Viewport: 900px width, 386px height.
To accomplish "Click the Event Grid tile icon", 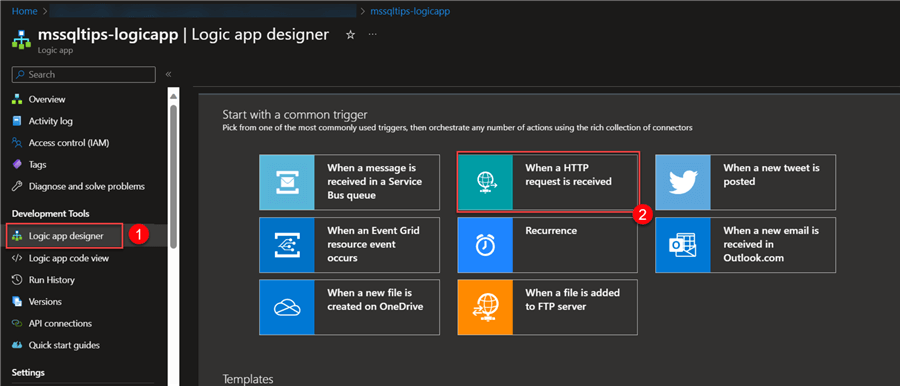I will point(287,245).
